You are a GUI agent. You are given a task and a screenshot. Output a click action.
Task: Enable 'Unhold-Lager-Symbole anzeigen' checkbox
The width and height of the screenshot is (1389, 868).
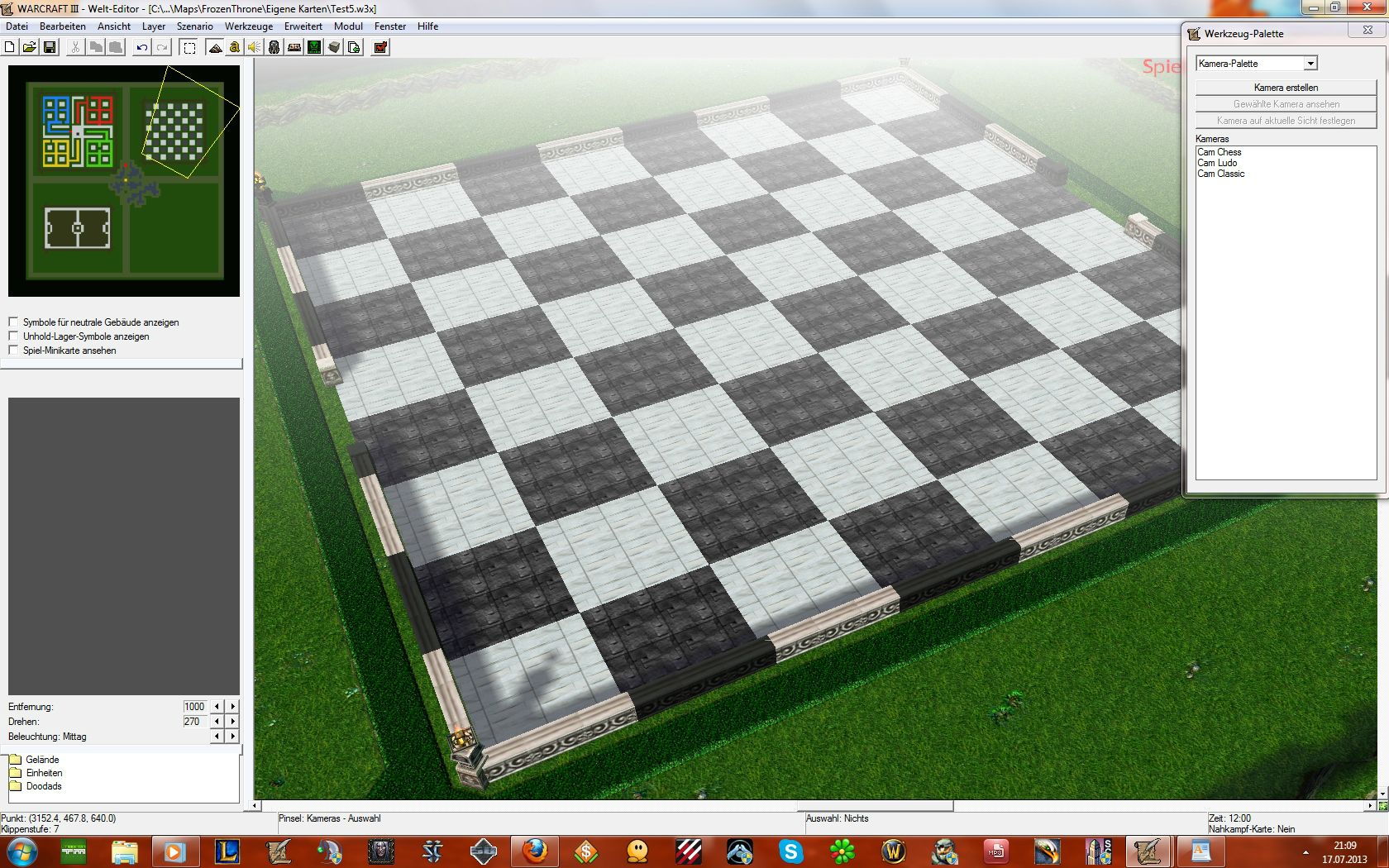point(13,336)
